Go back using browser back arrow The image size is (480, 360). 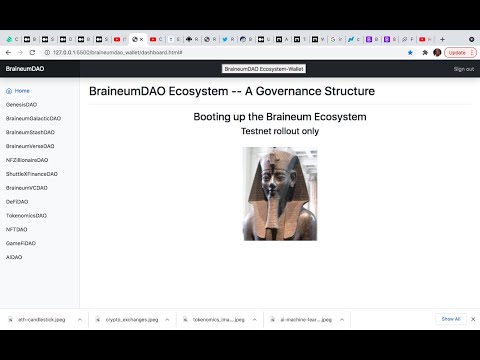point(8,53)
